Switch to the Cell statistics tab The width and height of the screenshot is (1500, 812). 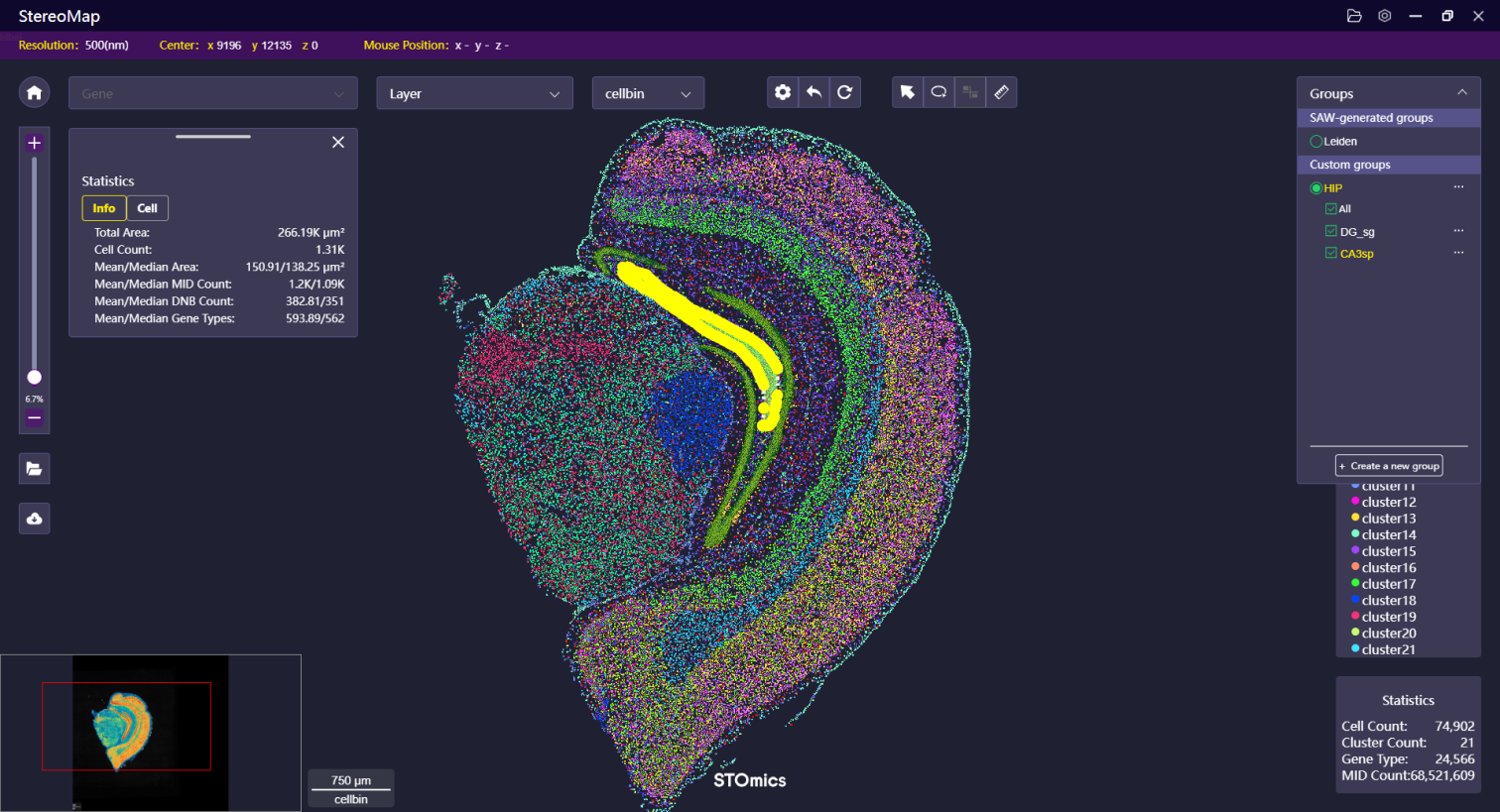[x=147, y=208]
